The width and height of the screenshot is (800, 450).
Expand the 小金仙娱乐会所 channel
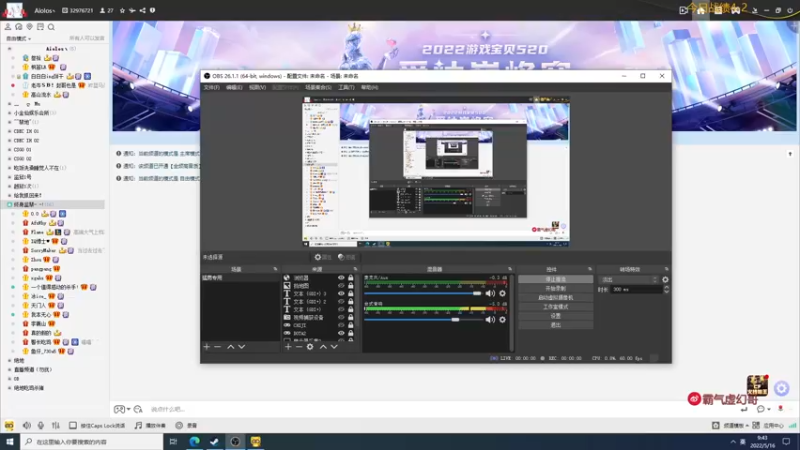(9, 113)
